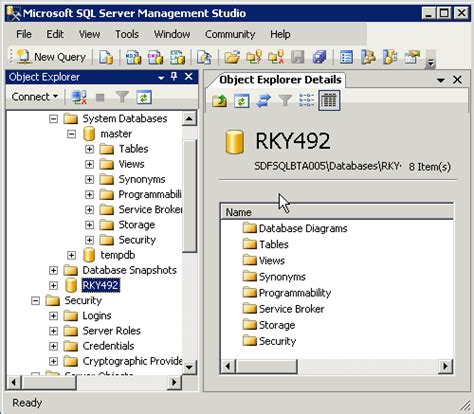This screenshot has width=474, height=414.
Task: Click Up folder icon in Details toolbar
Action: coord(219,100)
